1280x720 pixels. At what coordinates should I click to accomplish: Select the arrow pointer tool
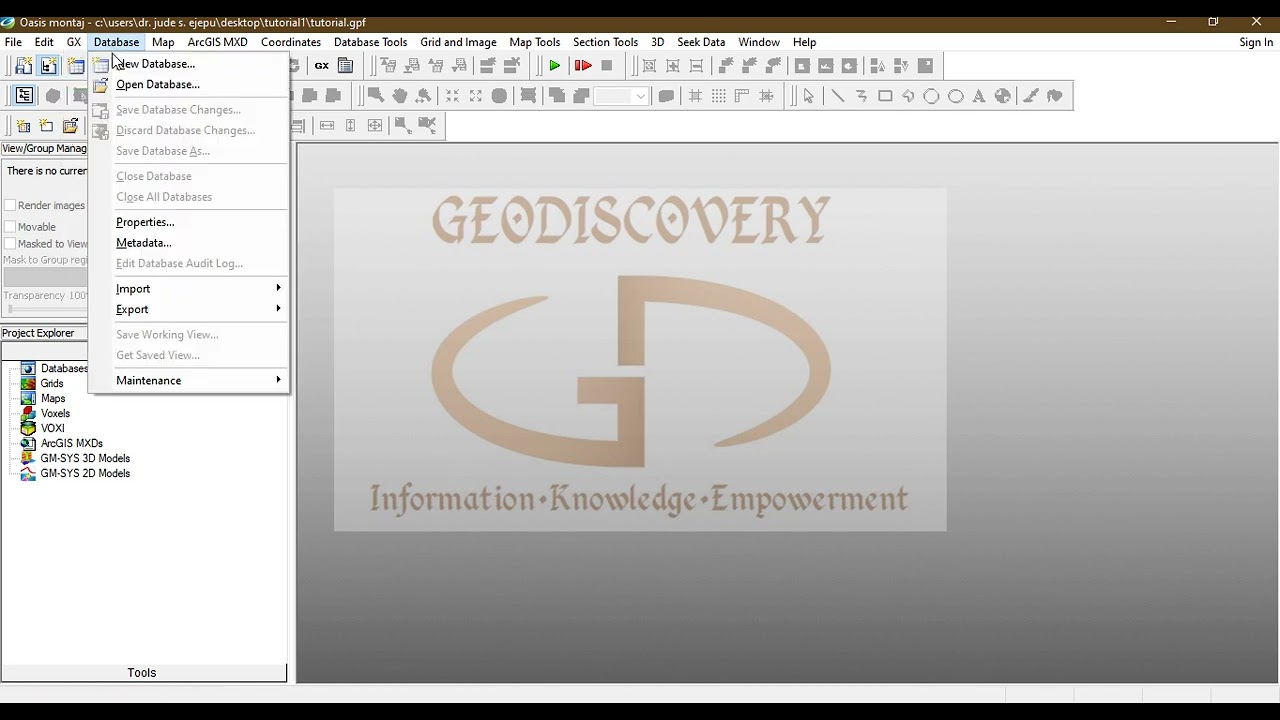pos(809,96)
